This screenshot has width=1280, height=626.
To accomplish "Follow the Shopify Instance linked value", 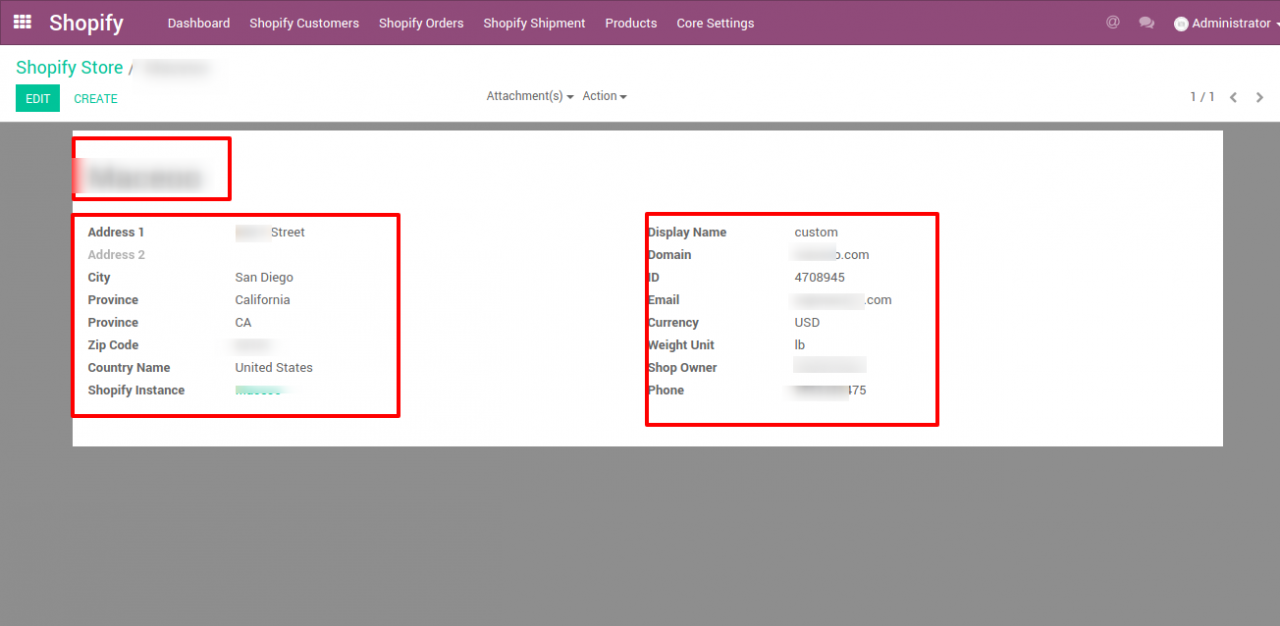I will pyautogui.click(x=259, y=390).
